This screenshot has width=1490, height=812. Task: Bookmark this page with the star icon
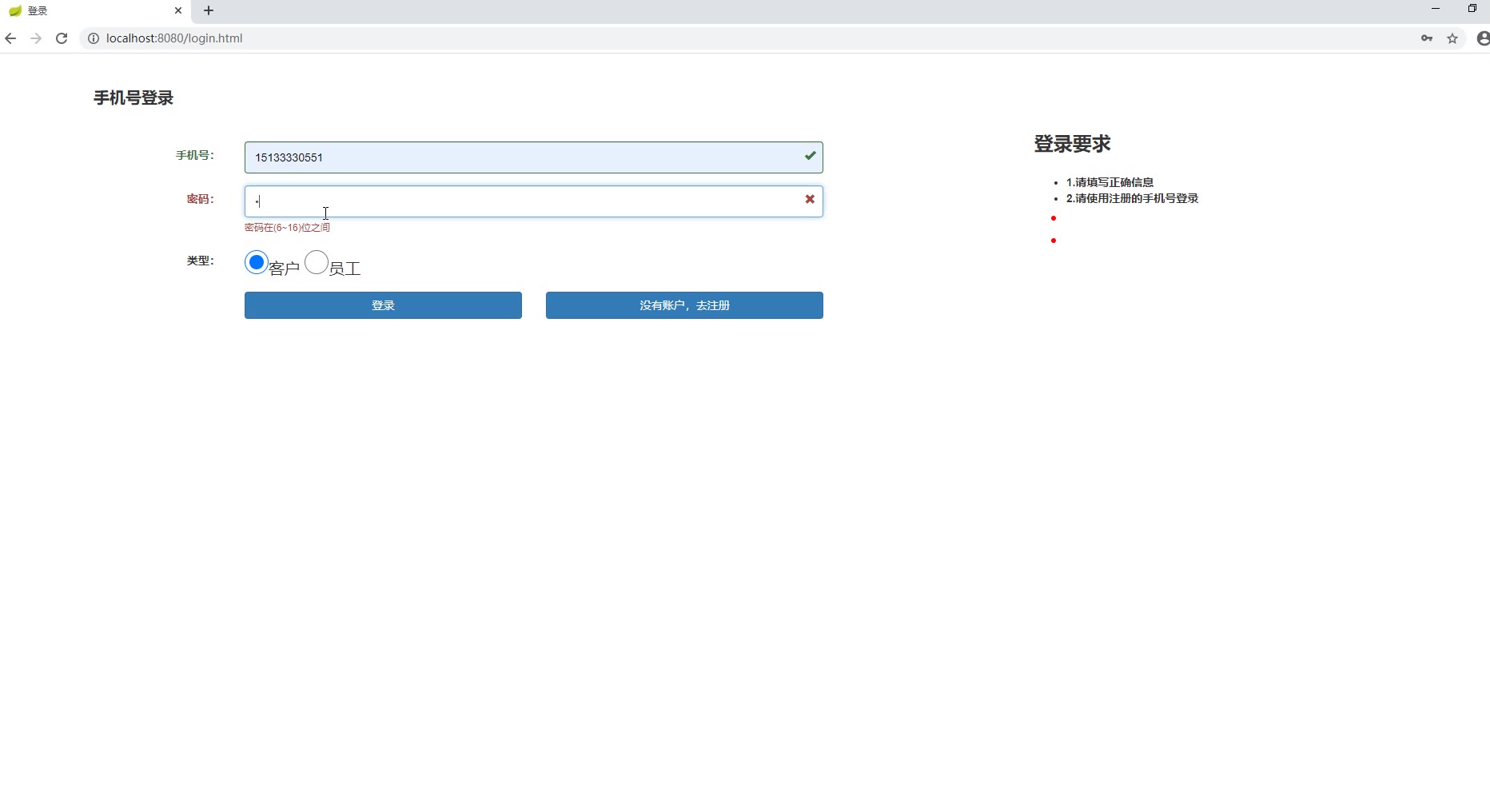tap(1452, 38)
